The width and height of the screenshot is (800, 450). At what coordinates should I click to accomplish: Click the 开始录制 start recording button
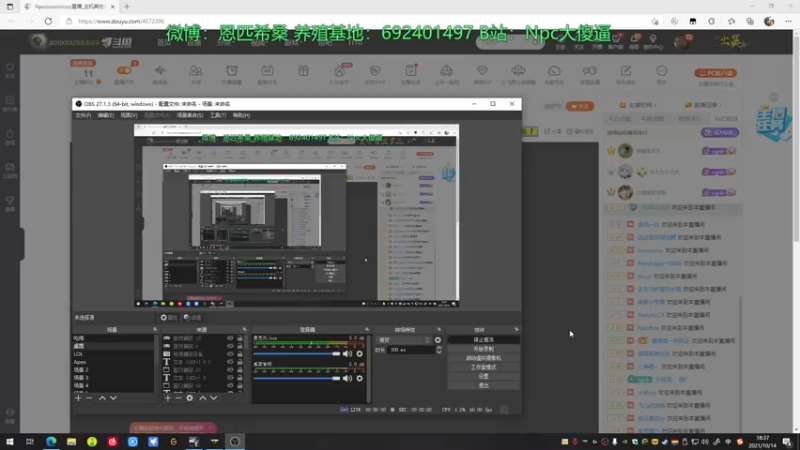click(483, 349)
